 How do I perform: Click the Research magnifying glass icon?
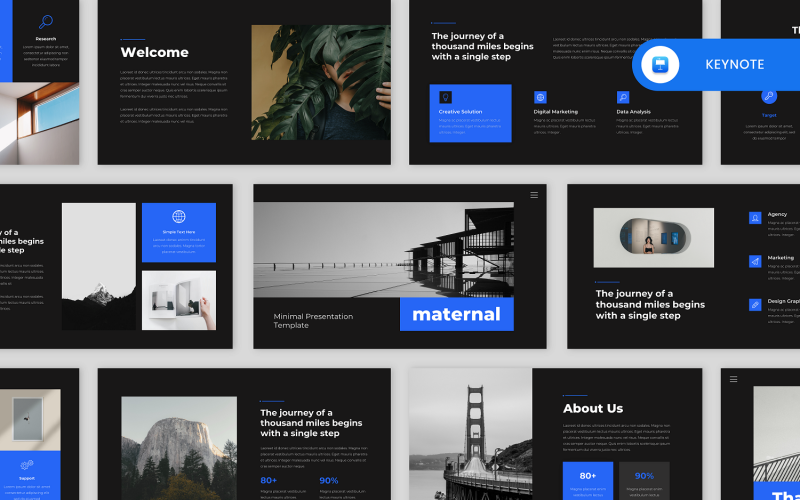(x=46, y=21)
